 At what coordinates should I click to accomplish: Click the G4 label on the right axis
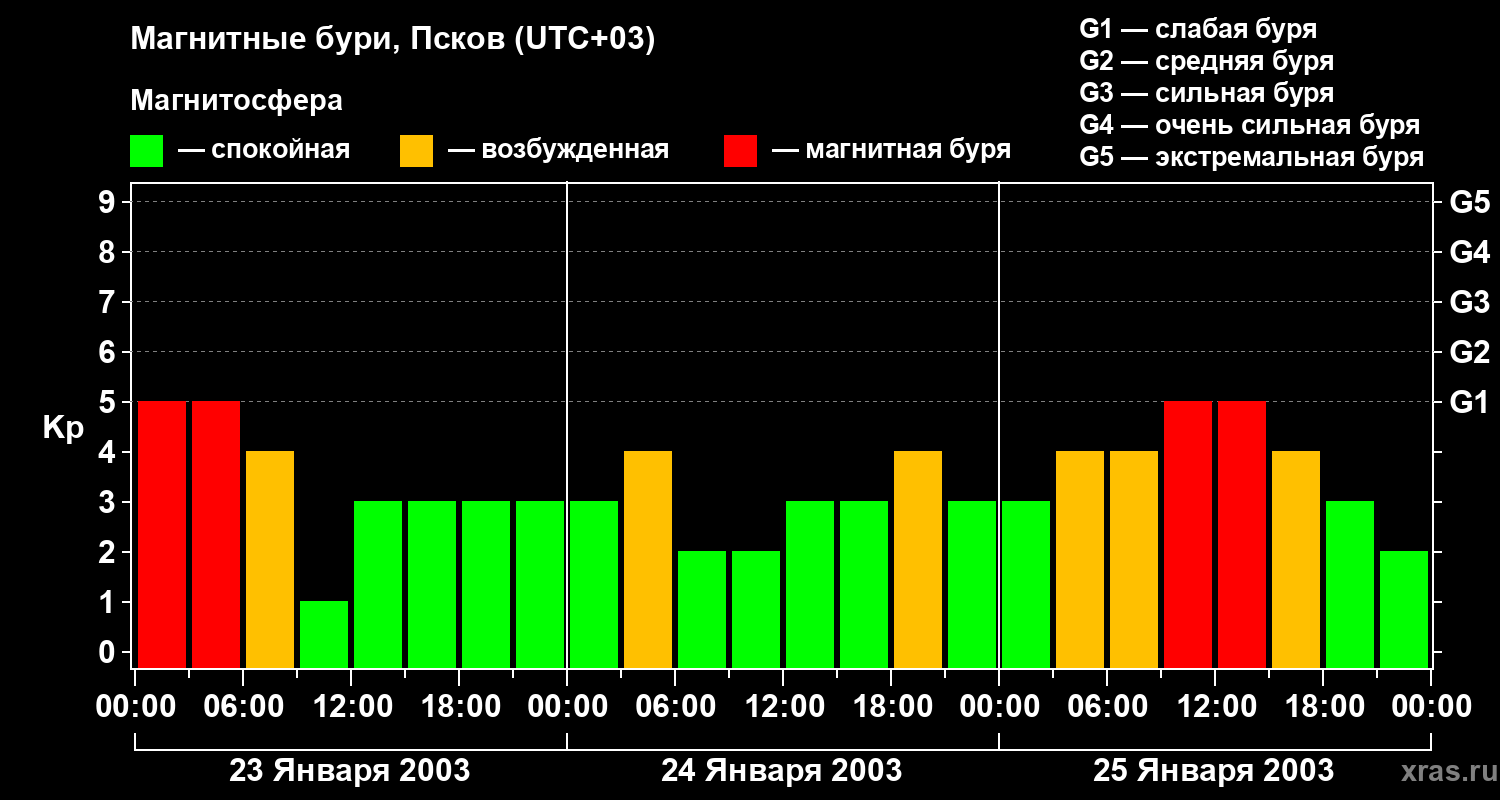pyautogui.click(x=1470, y=252)
